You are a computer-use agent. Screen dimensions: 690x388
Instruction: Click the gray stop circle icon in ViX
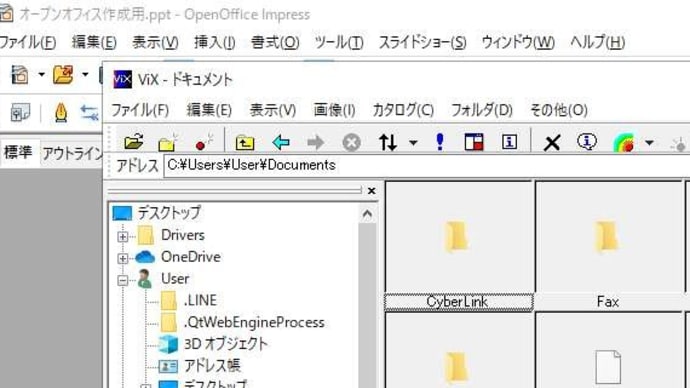point(351,143)
